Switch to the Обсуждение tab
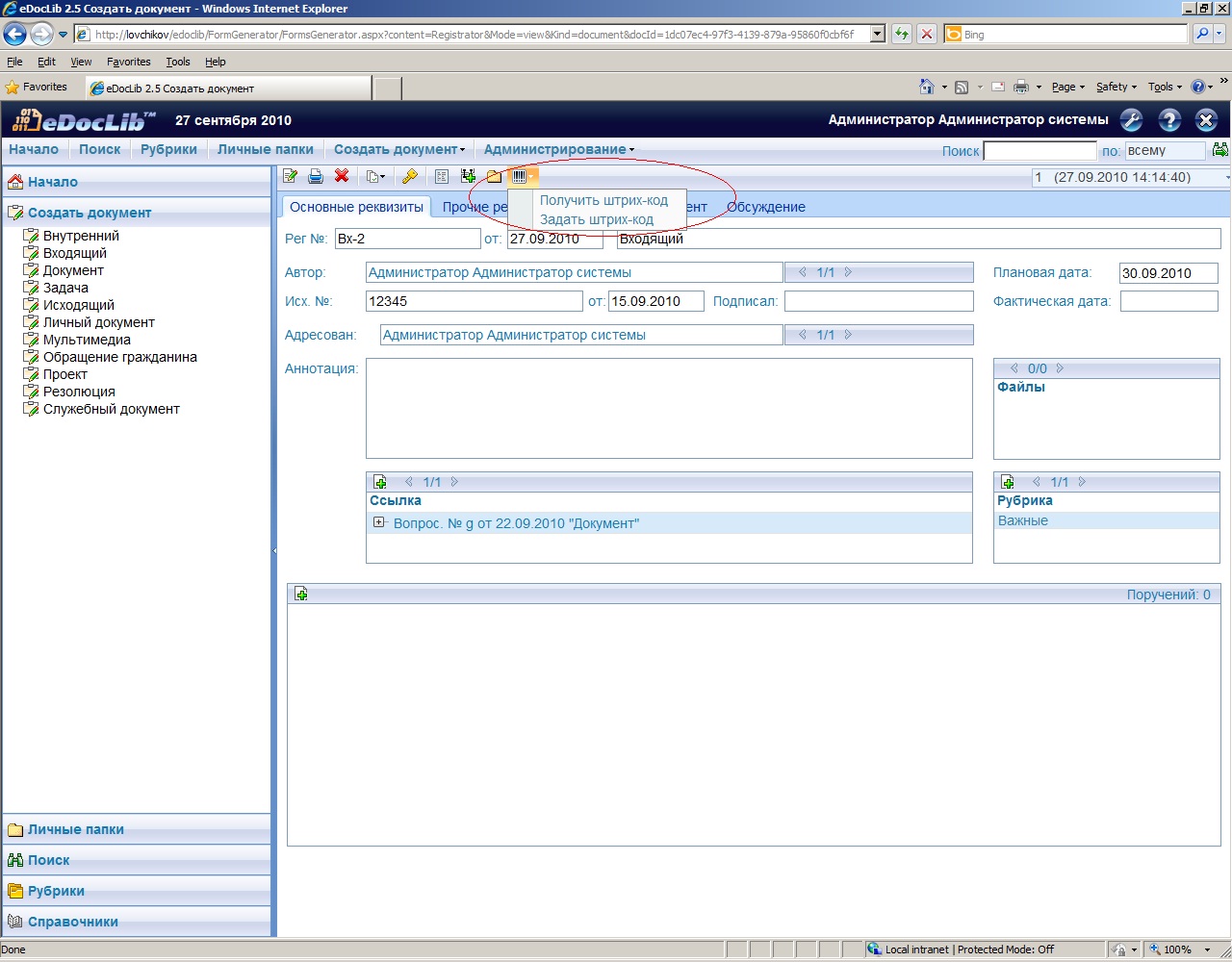 coord(765,207)
